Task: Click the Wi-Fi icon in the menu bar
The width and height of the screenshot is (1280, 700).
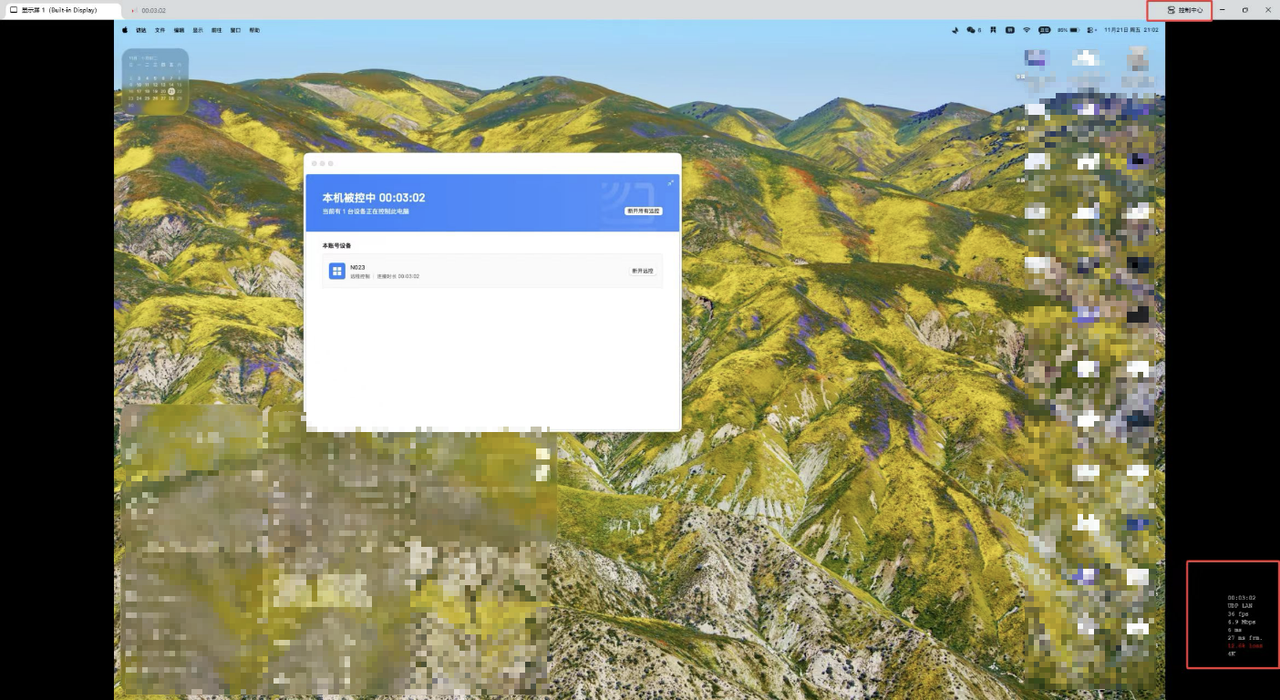Action: (1026, 30)
